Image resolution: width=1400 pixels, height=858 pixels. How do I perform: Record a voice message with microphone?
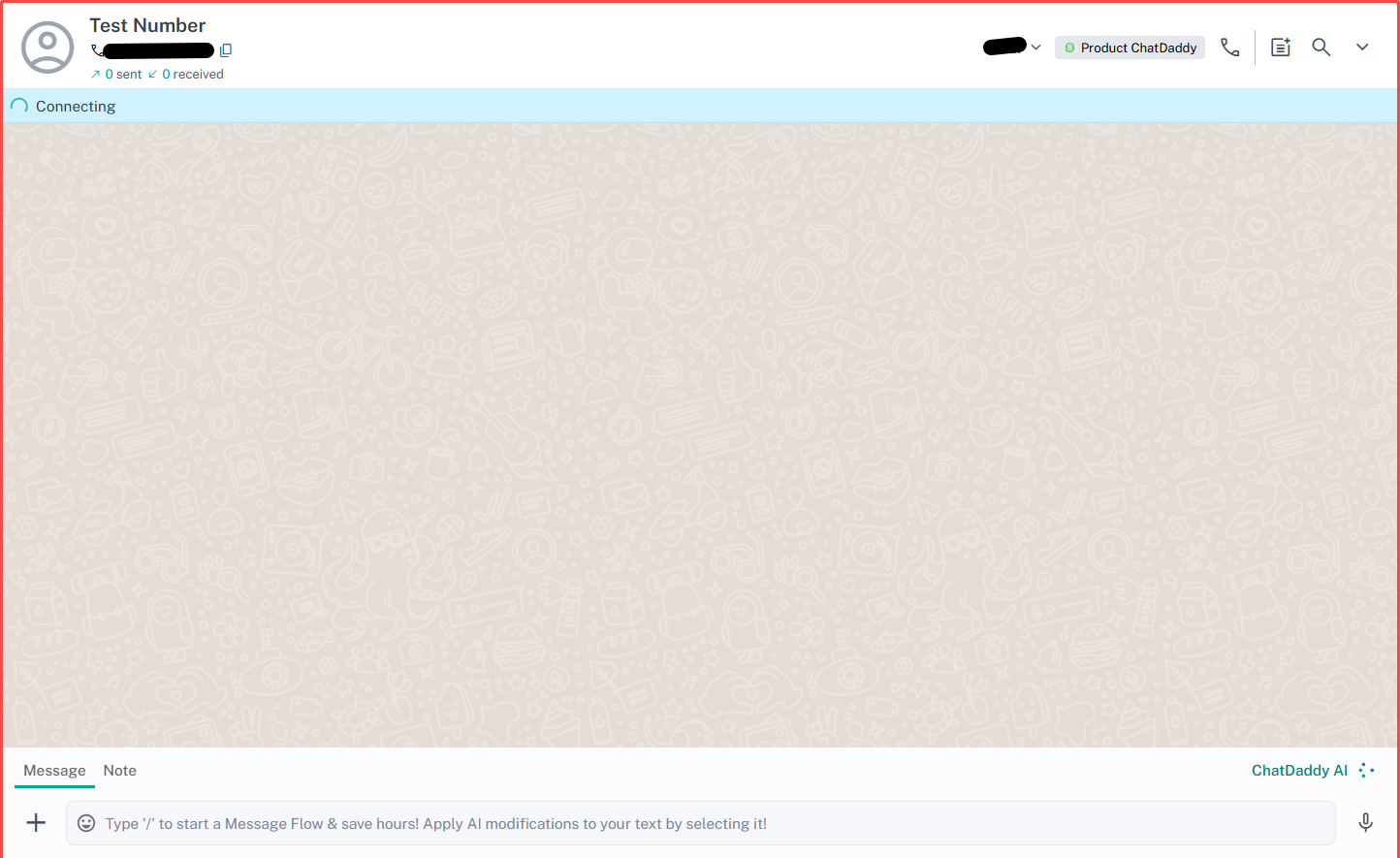1365,823
